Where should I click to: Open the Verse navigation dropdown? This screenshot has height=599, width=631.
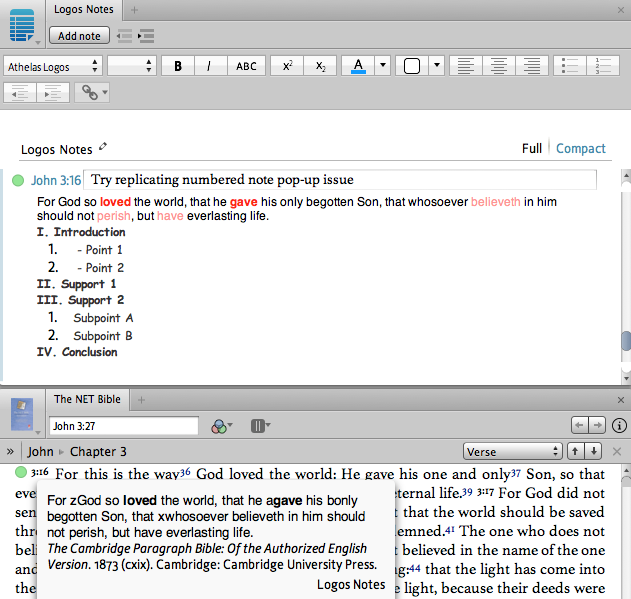pos(512,452)
